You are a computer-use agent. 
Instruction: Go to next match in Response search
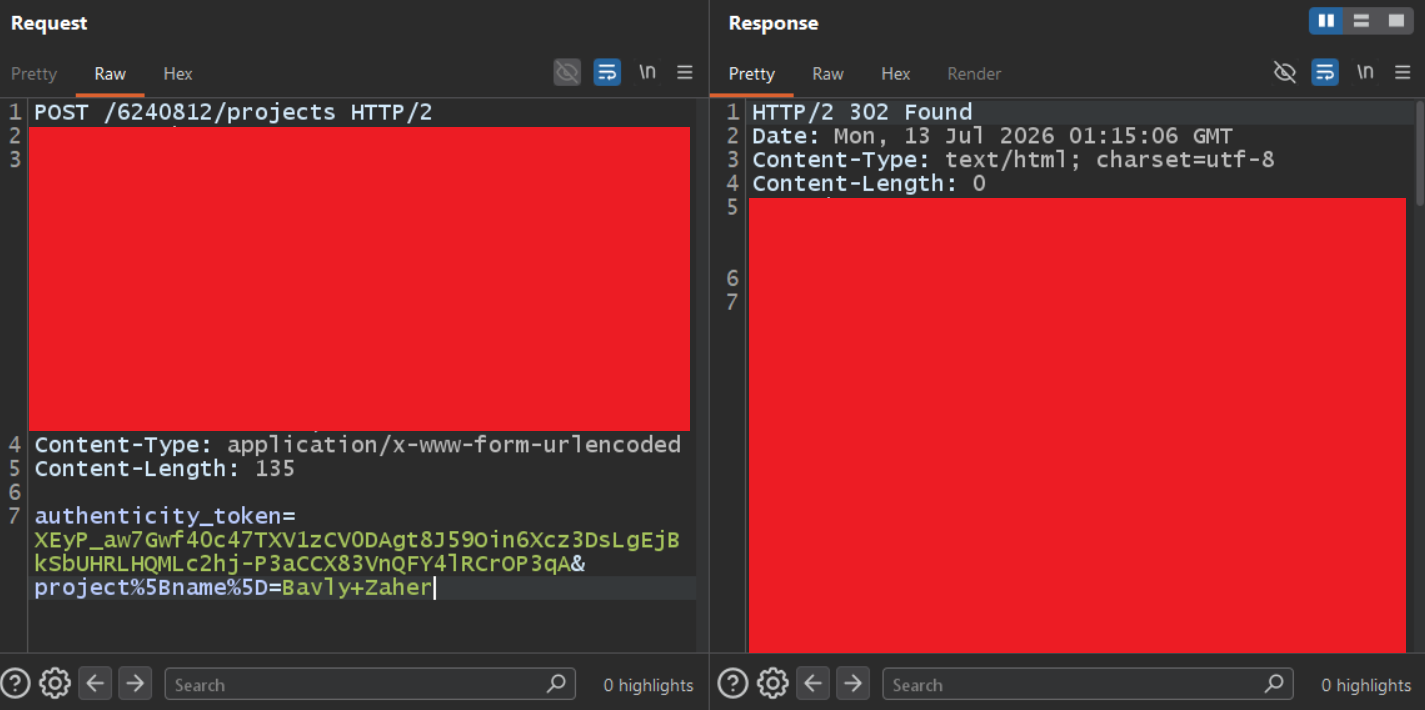point(853,683)
